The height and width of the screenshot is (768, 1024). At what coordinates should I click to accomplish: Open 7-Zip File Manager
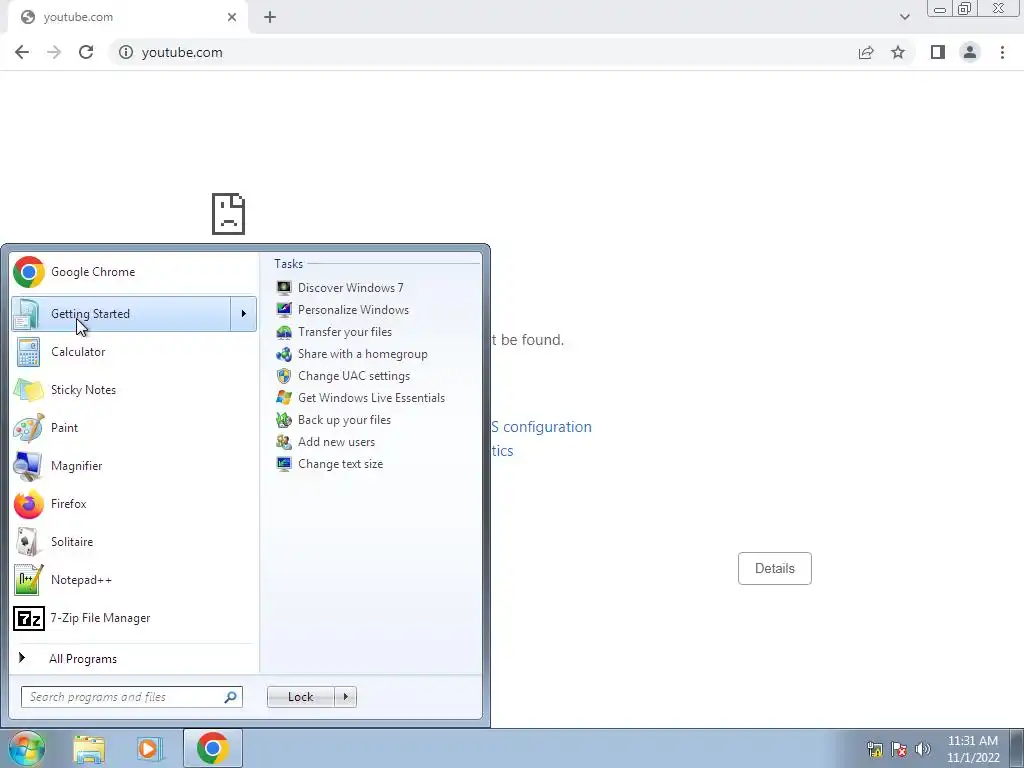(134, 618)
